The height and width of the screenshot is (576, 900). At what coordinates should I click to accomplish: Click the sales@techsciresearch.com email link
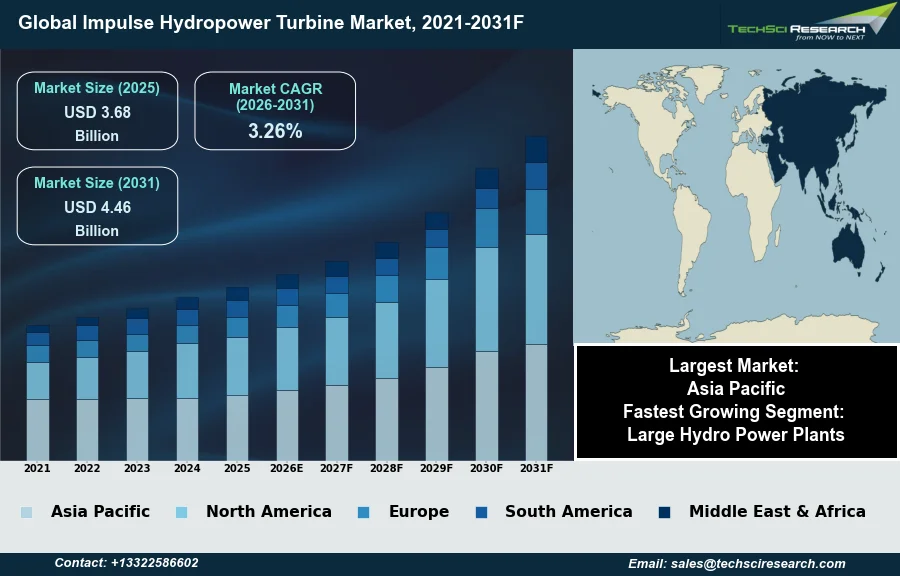click(x=736, y=564)
